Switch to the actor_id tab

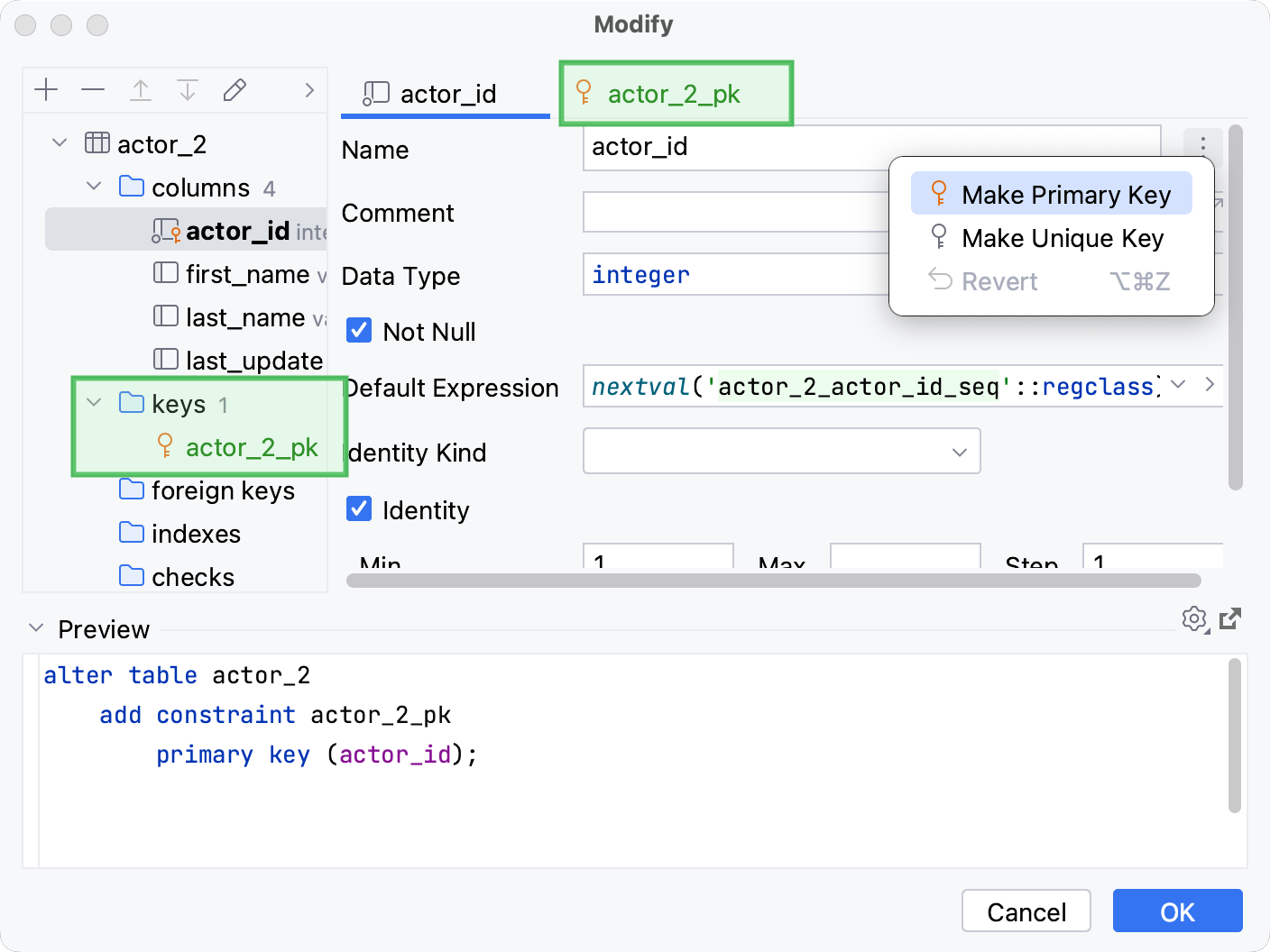pos(446,94)
